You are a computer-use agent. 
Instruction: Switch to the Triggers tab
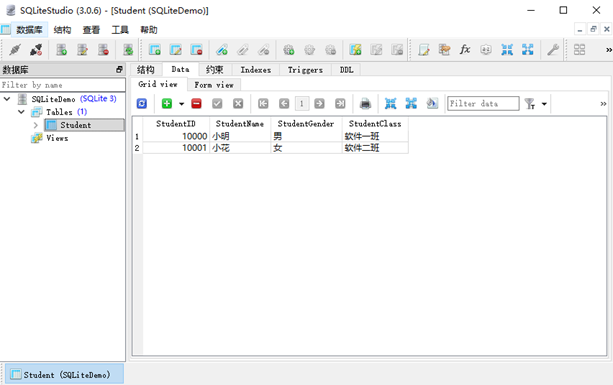tap(305, 70)
